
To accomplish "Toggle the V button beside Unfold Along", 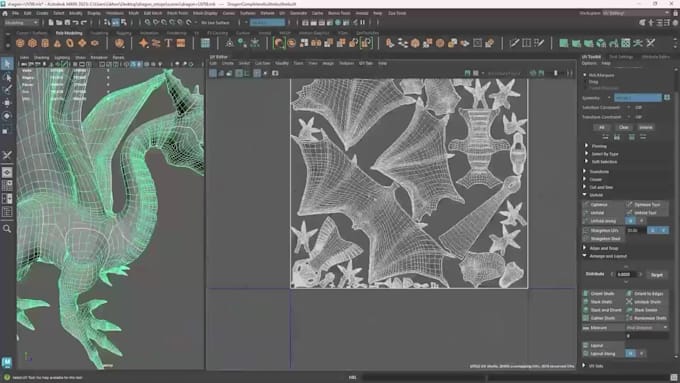I will coord(641,221).
